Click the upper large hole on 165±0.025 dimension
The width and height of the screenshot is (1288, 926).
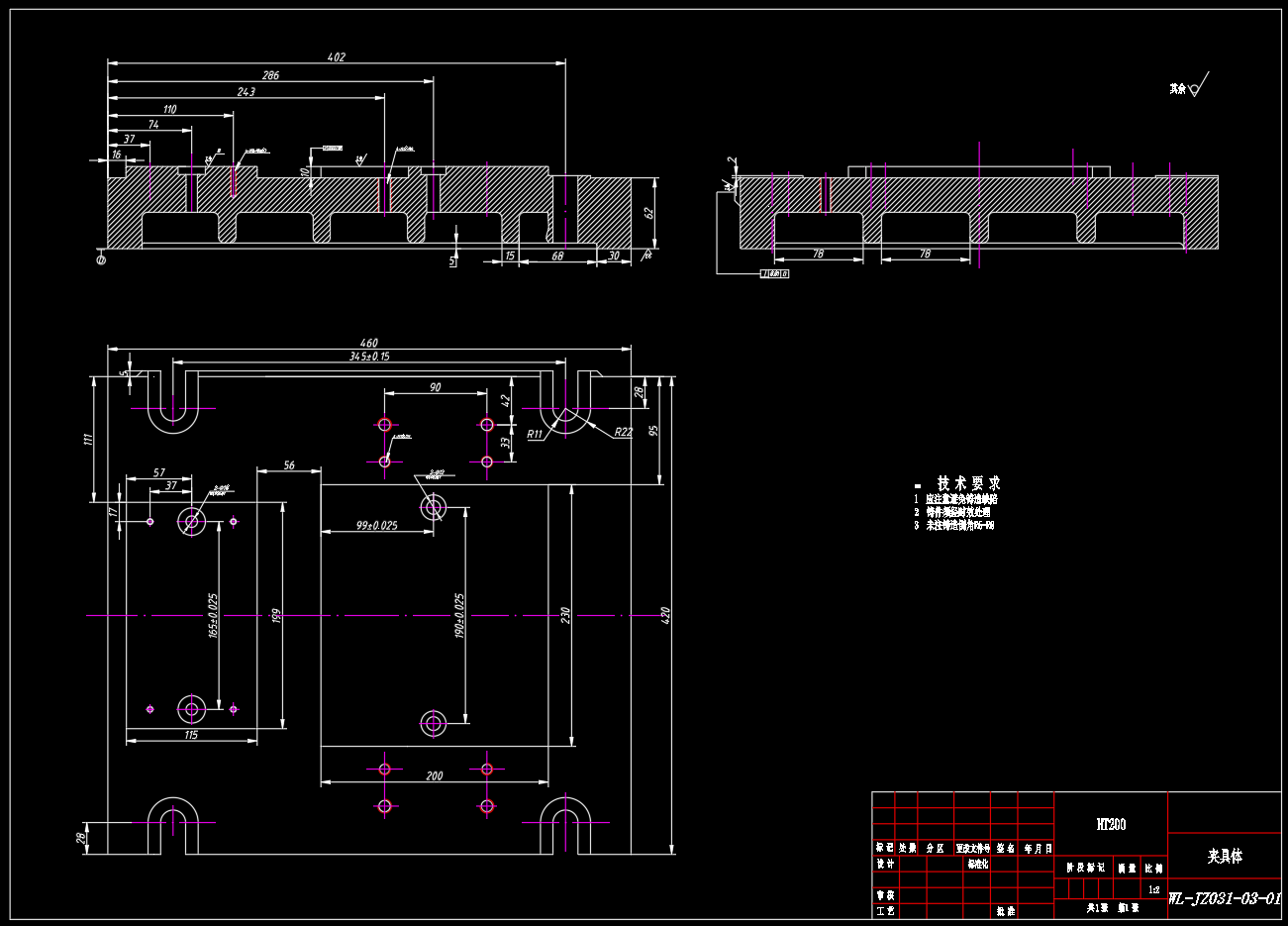pos(191,521)
